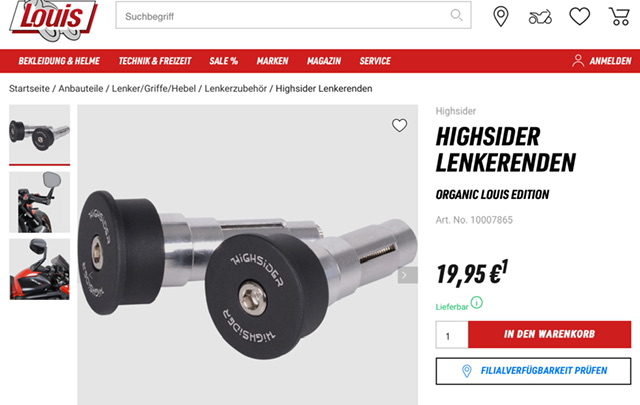Click the Louis logo
This screenshot has height=405, width=640.
tap(53, 20)
